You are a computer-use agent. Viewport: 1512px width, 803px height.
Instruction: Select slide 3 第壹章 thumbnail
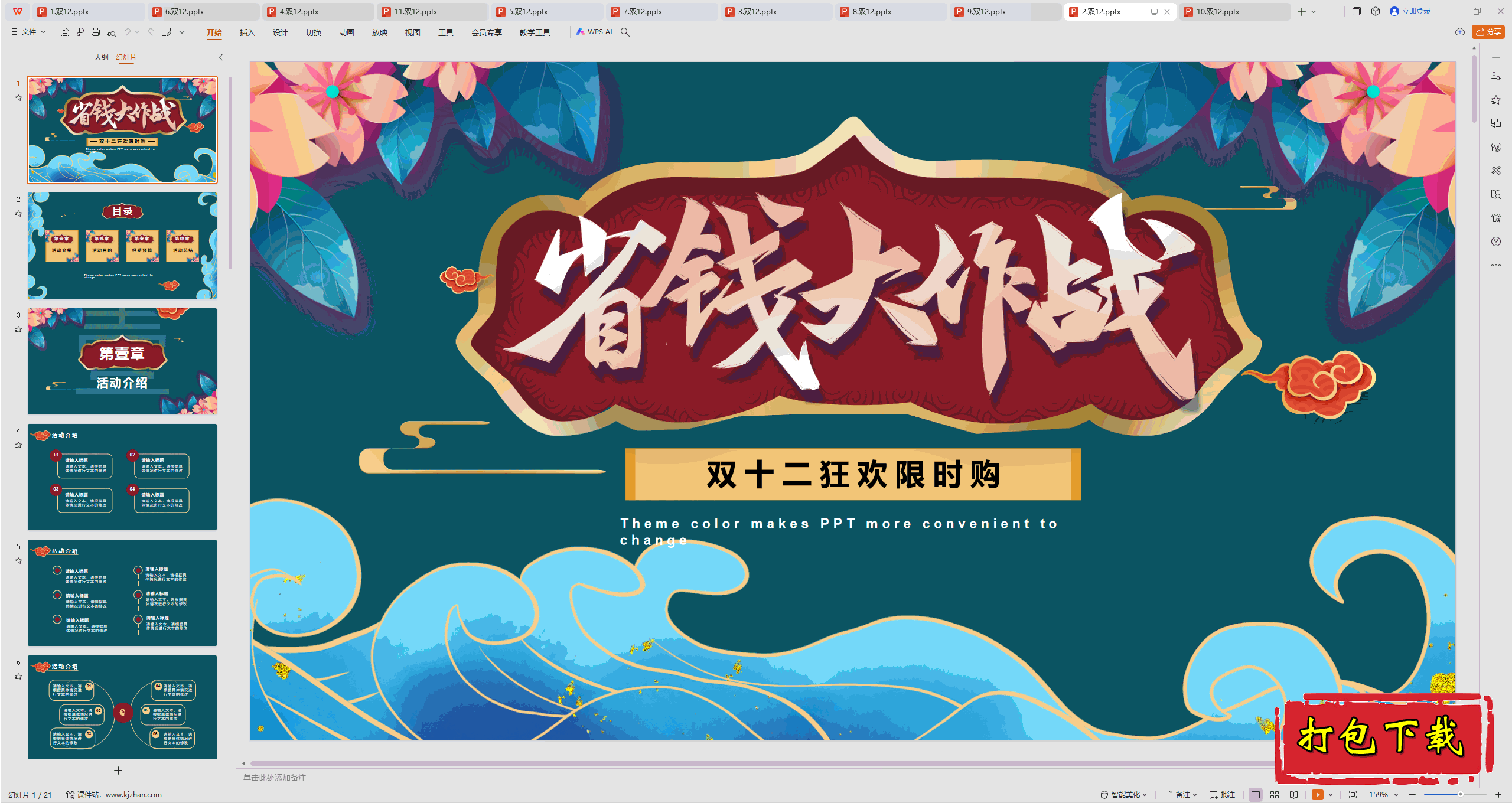point(122,361)
